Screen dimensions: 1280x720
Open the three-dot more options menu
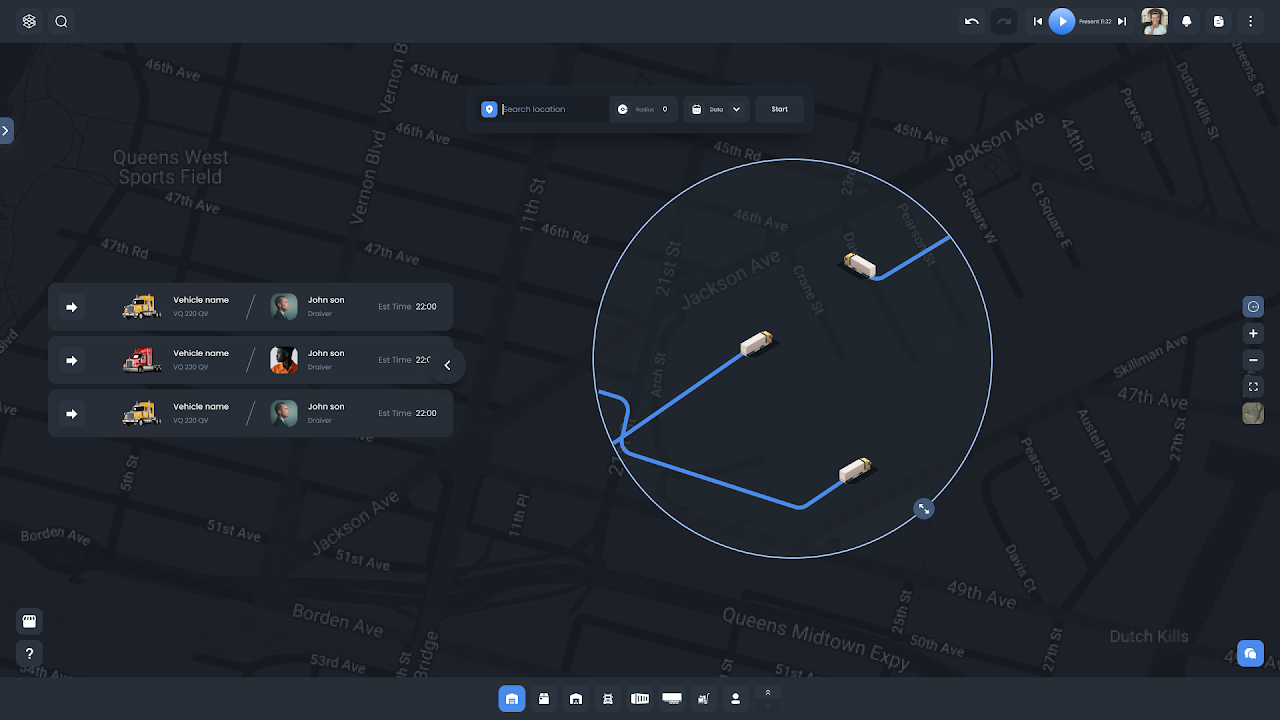(1250, 21)
